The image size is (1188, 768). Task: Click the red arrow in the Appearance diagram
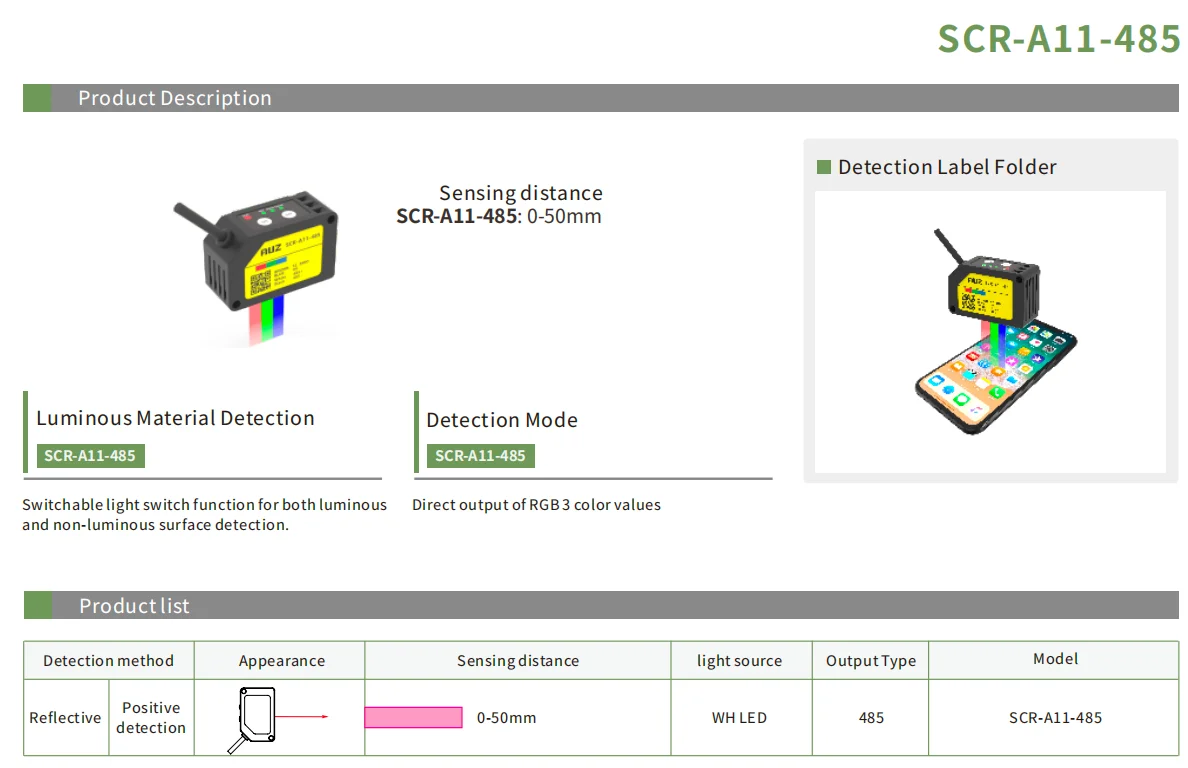(x=302, y=716)
